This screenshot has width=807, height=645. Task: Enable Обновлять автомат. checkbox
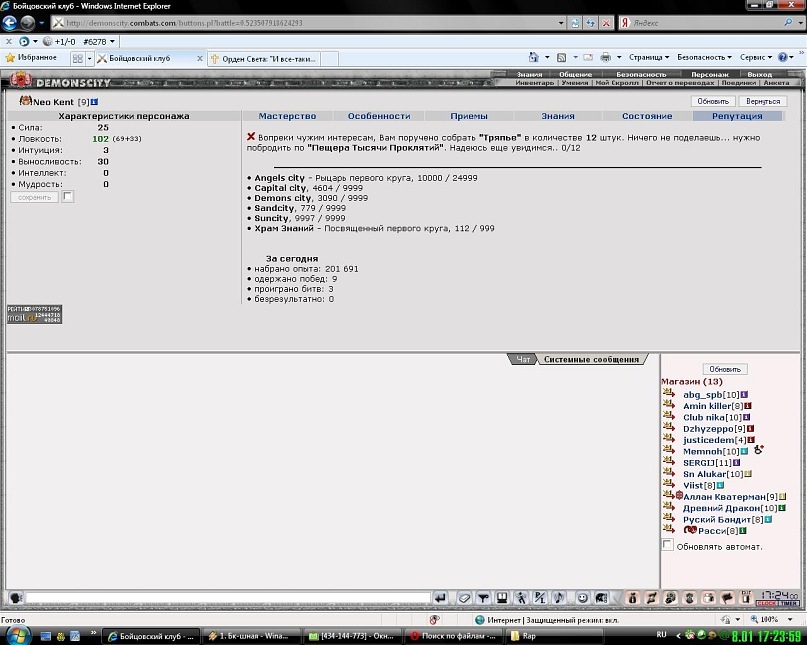[x=668, y=545]
